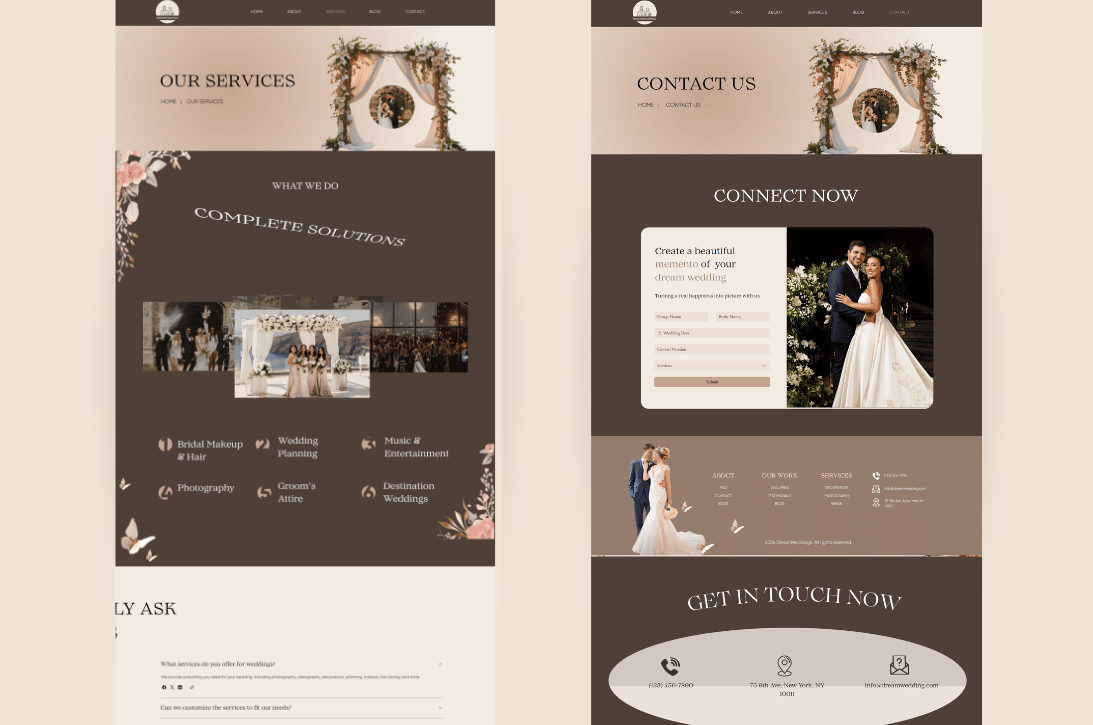Open Contact in the Contact page navbar
Image resolution: width=1093 pixels, height=725 pixels.
pyautogui.click(x=899, y=13)
